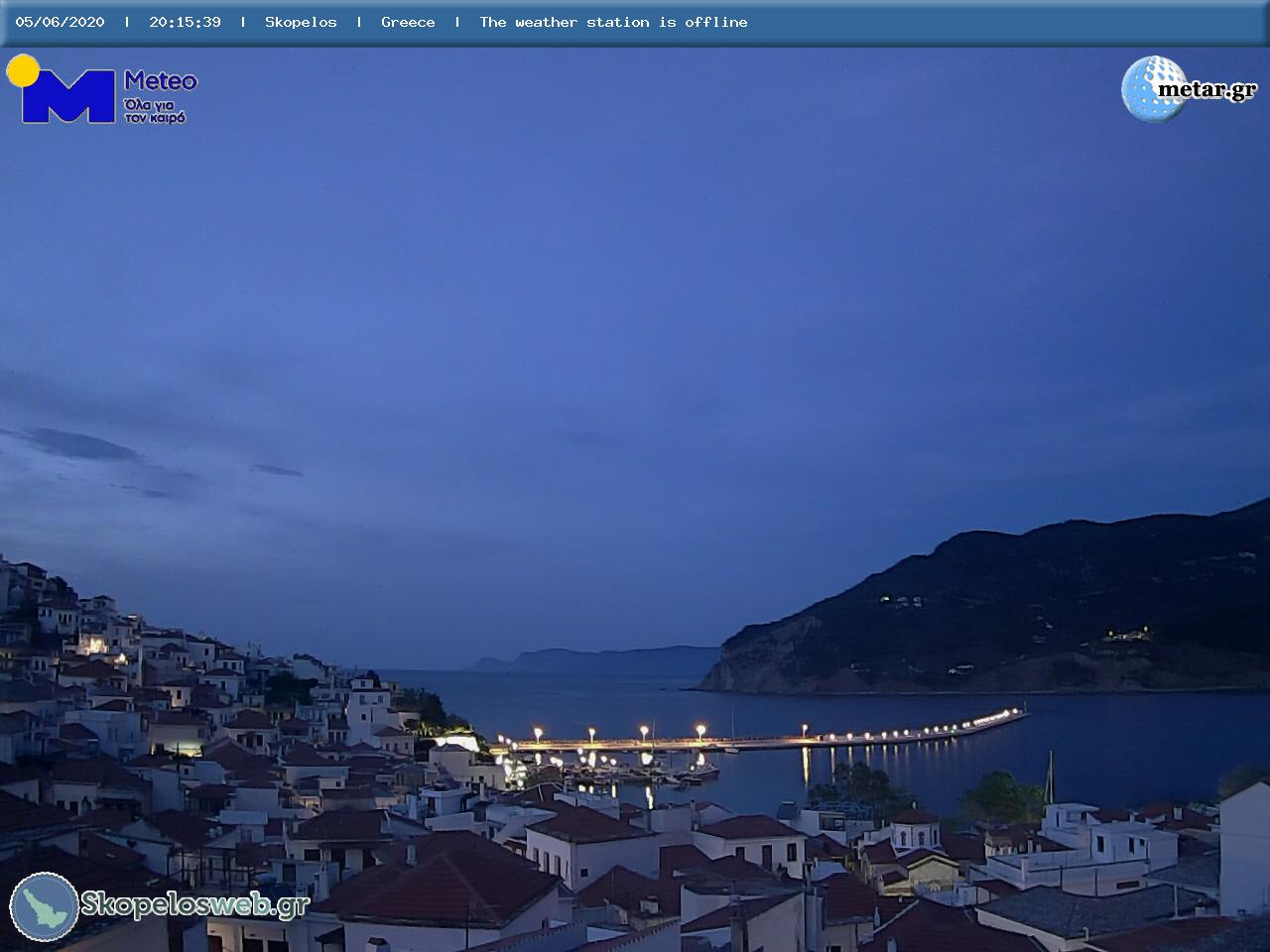Click the 'Greece' text in header
1270x952 pixels.
pos(408,22)
